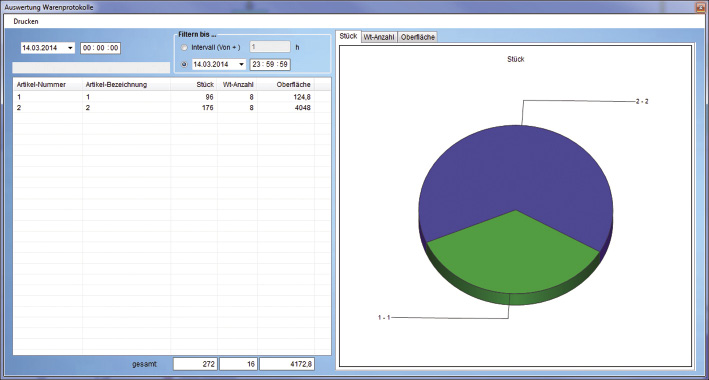
Task: Switch to the Wt-Anzahl chart tab
Action: tap(379, 38)
